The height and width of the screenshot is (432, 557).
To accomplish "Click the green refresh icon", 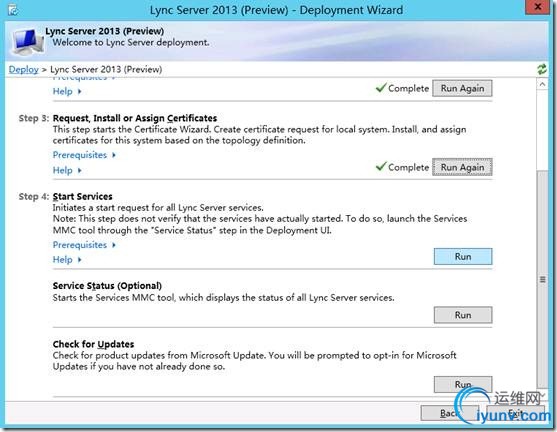I will tap(542, 69).
